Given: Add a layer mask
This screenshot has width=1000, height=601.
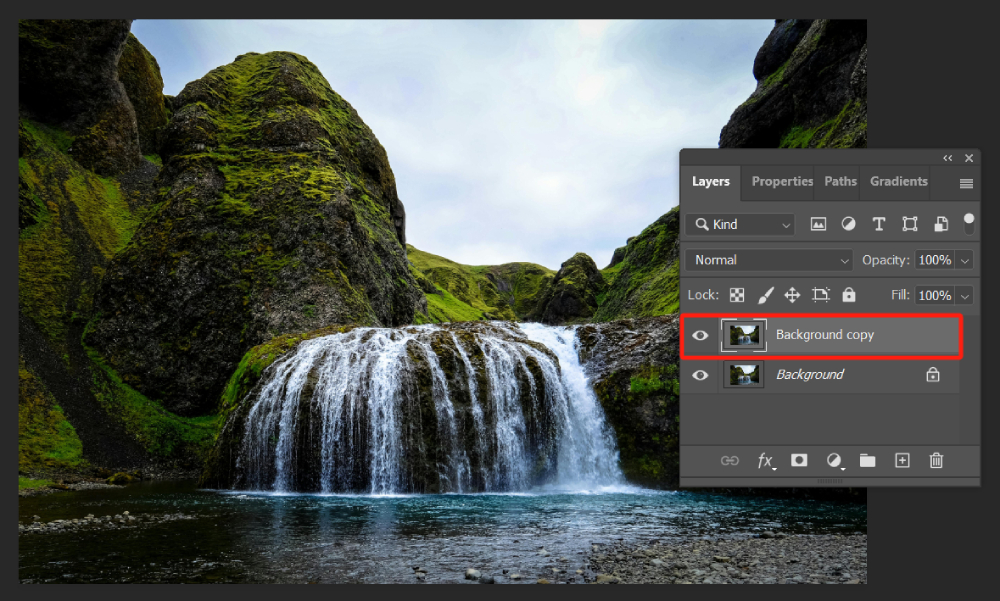Looking at the screenshot, I should click(x=799, y=460).
